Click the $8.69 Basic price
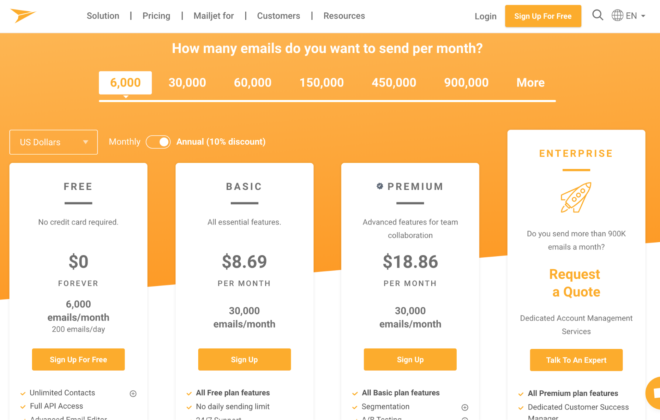This screenshot has width=660, height=420. pos(244,262)
